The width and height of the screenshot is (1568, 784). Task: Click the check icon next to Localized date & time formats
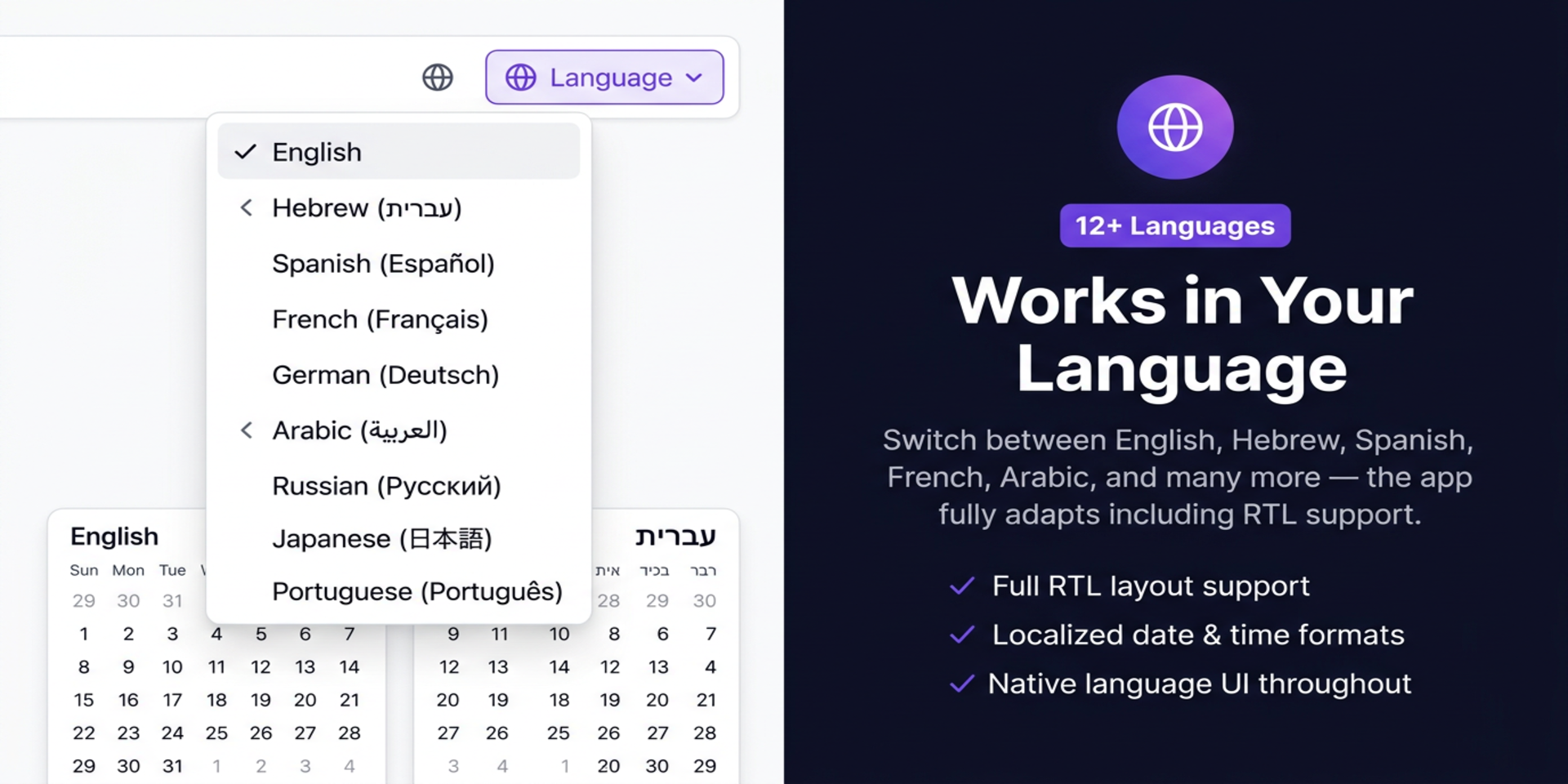[963, 635]
